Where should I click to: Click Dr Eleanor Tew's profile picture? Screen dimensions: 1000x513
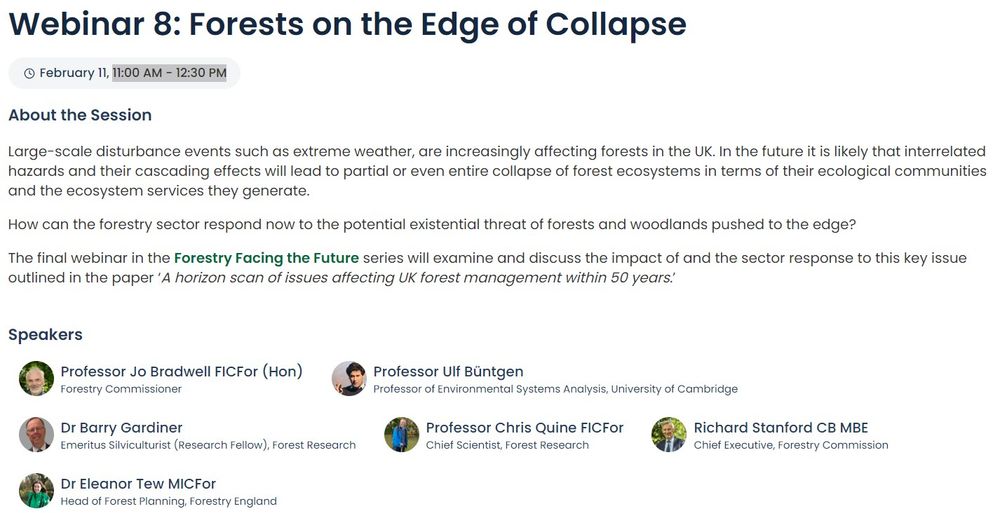click(36, 491)
